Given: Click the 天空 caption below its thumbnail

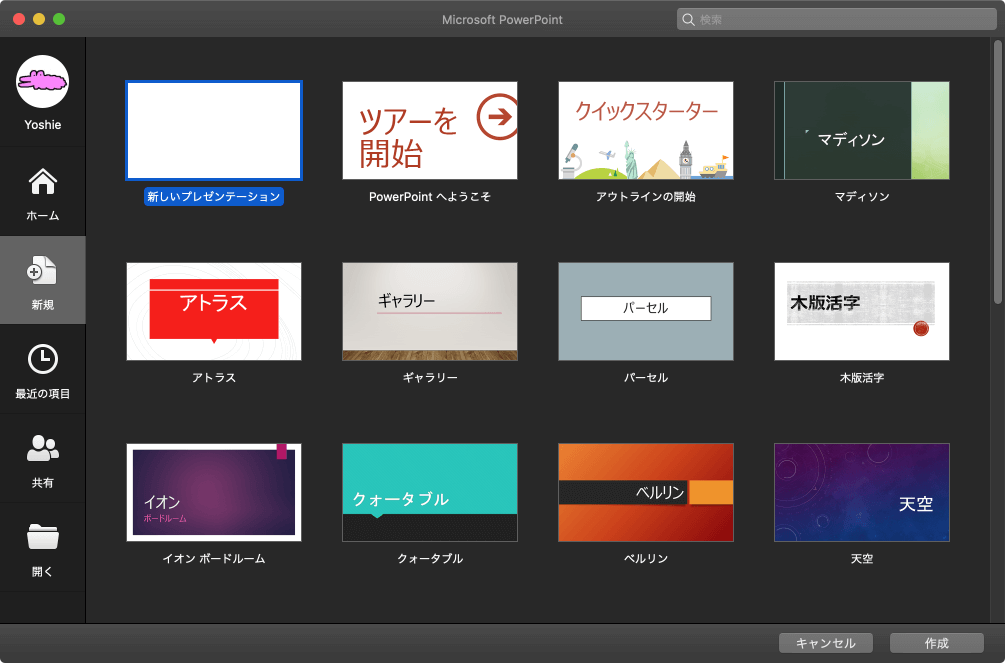Looking at the screenshot, I should pos(862,558).
